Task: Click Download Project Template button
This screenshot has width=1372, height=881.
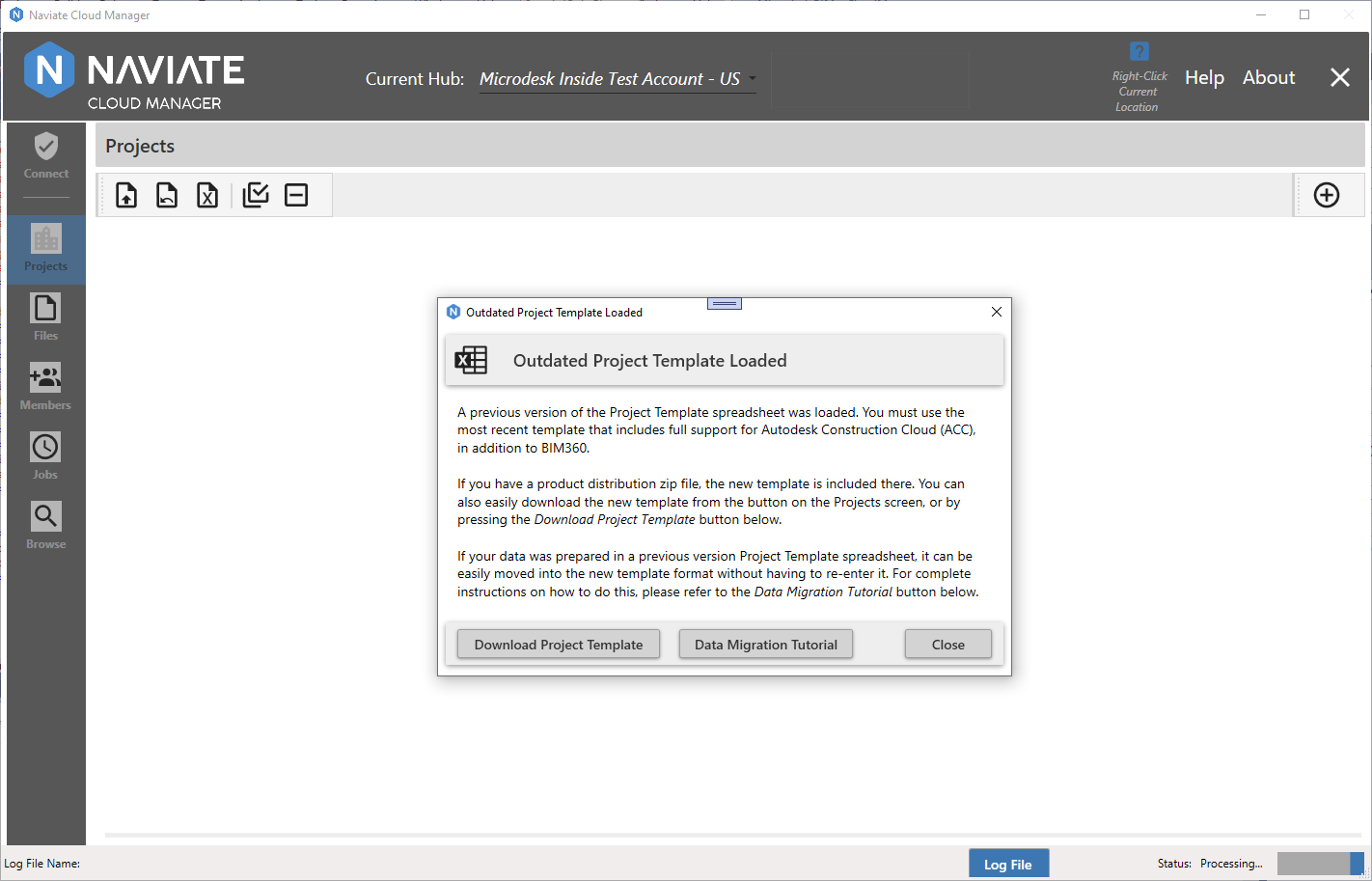Action: click(x=559, y=645)
